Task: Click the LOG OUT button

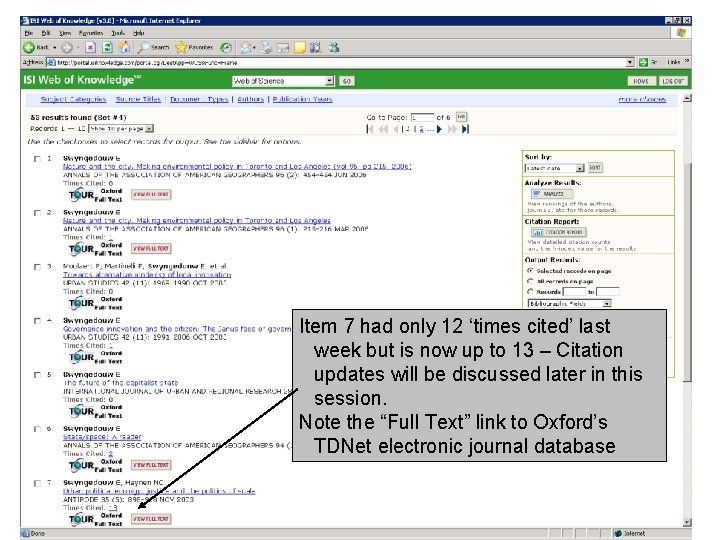Action: click(673, 81)
